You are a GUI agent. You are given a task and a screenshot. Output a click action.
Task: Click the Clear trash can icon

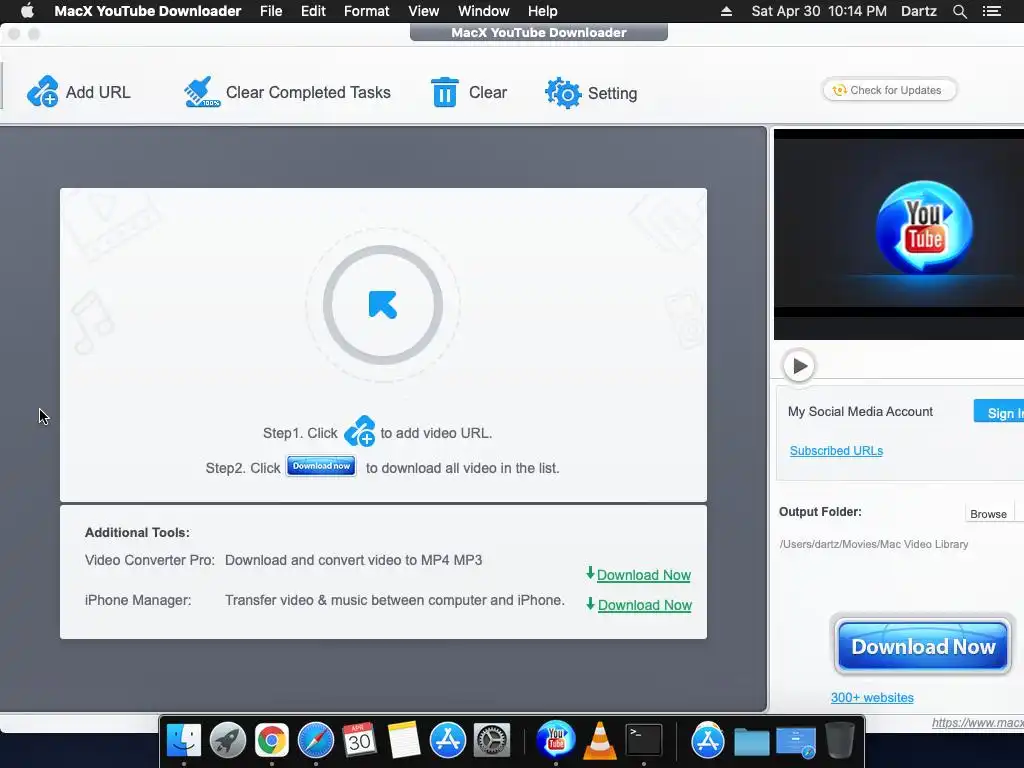click(445, 92)
